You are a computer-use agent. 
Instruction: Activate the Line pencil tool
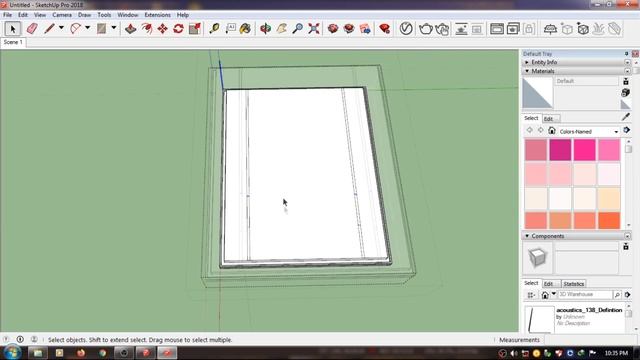49,29
